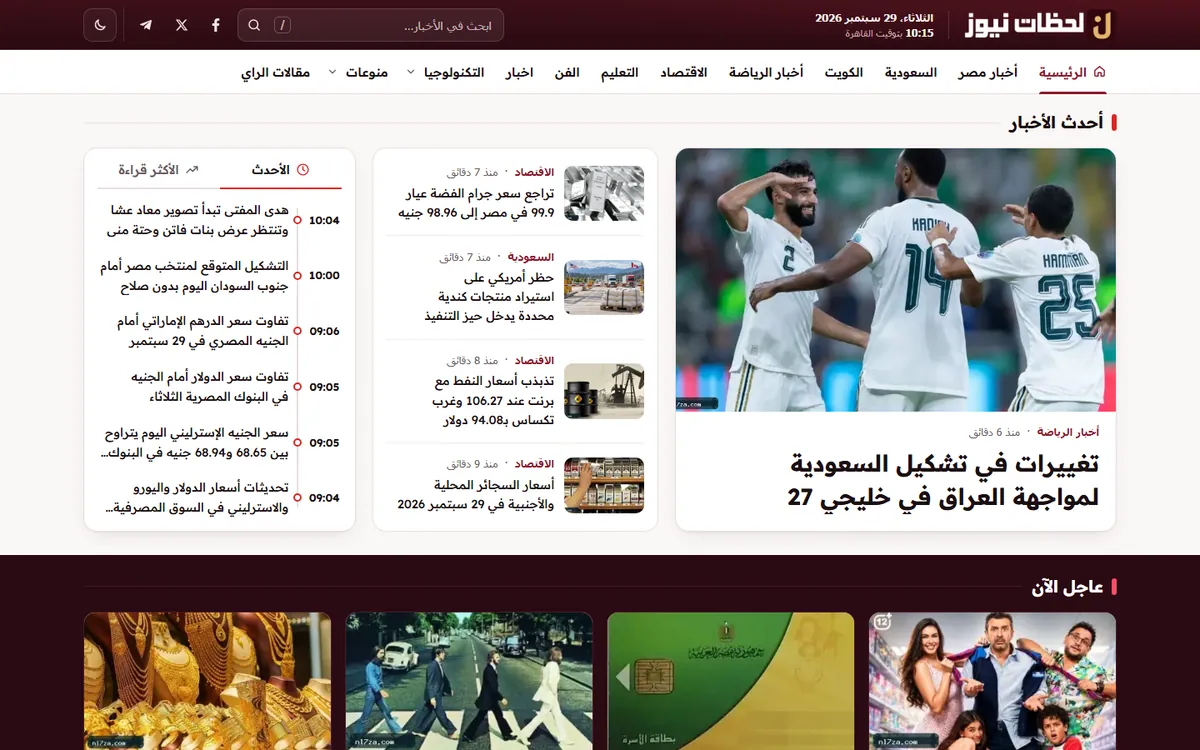Image resolution: width=1200 pixels, height=750 pixels.
Task: Click the 10:00 timeline marker dot
Action: coord(297,275)
